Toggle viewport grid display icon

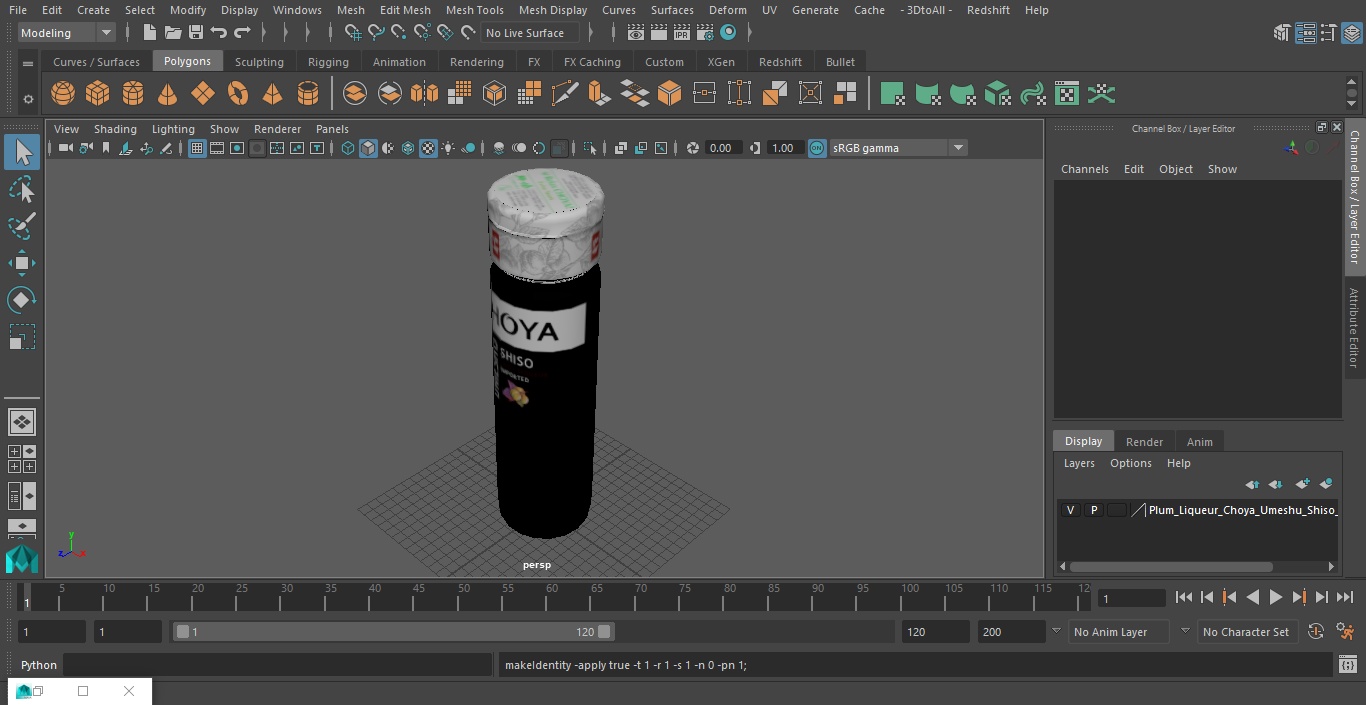(197, 148)
